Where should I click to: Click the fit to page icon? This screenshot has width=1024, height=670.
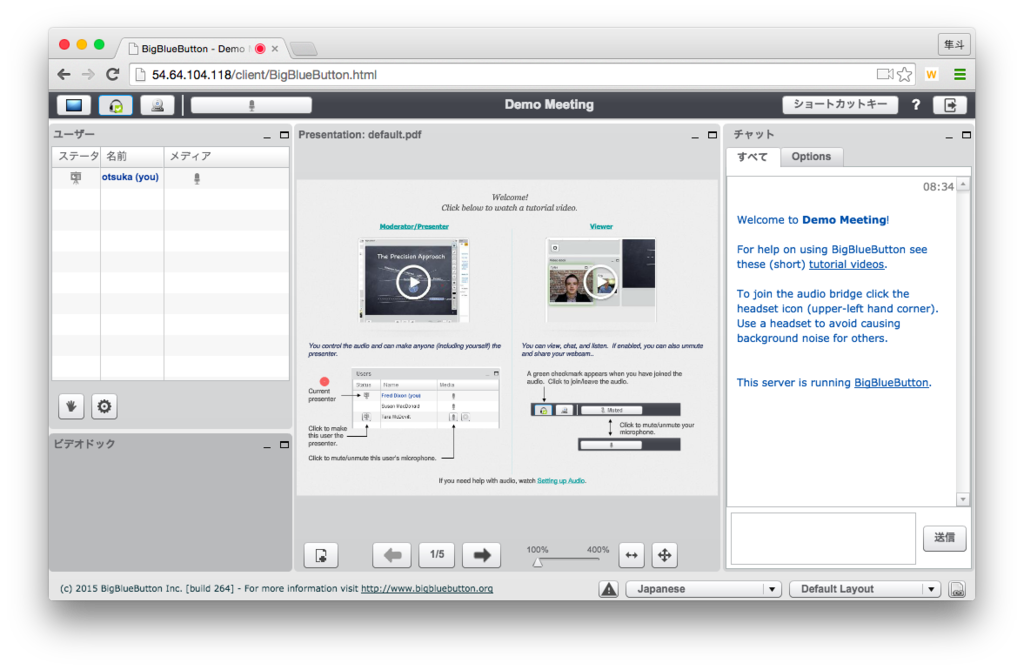coord(664,555)
